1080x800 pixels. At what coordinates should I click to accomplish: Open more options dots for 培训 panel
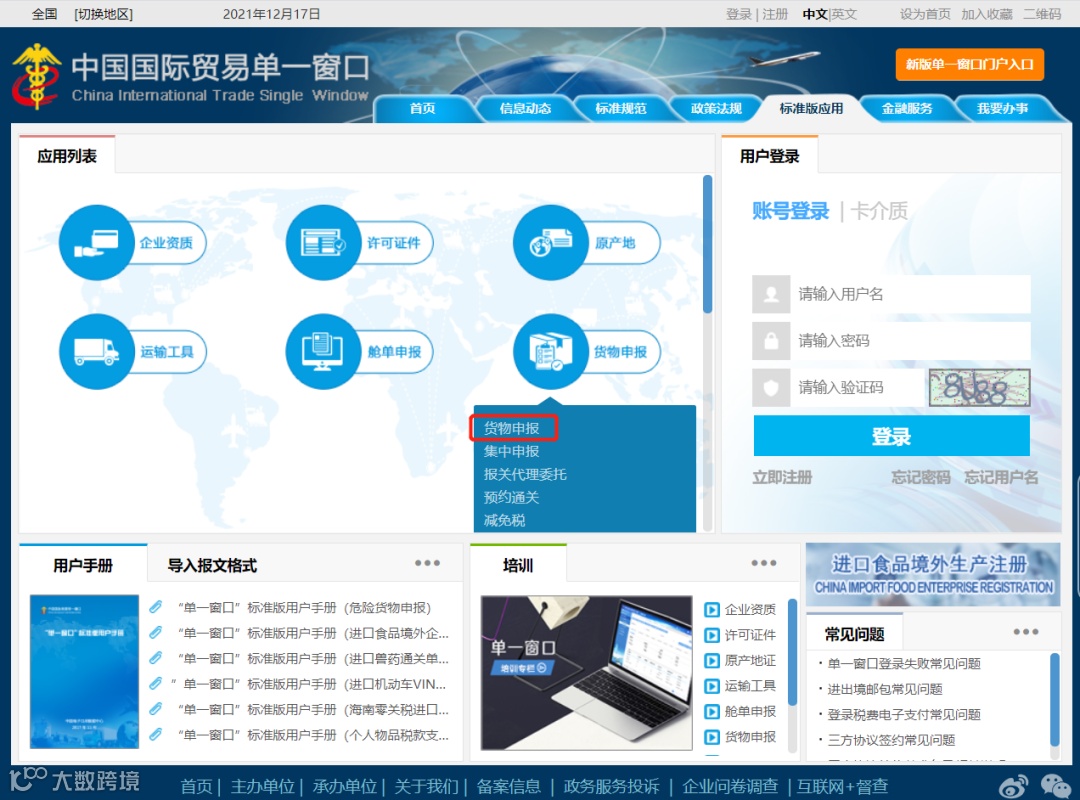click(x=764, y=563)
